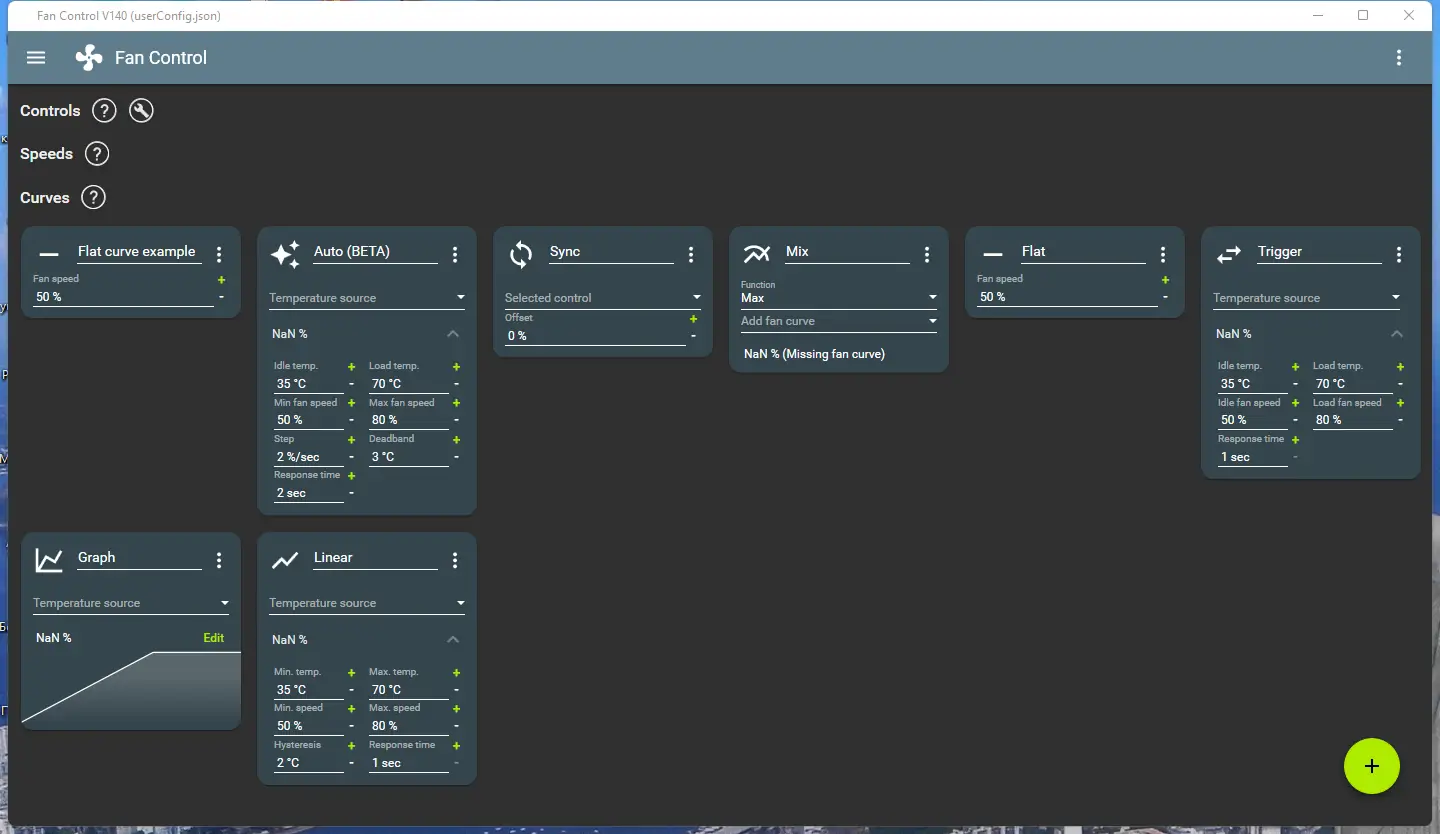Open the three-dot menu on Graph card
The width and height of the screenshot is (1440, 834).
point(219,561)
